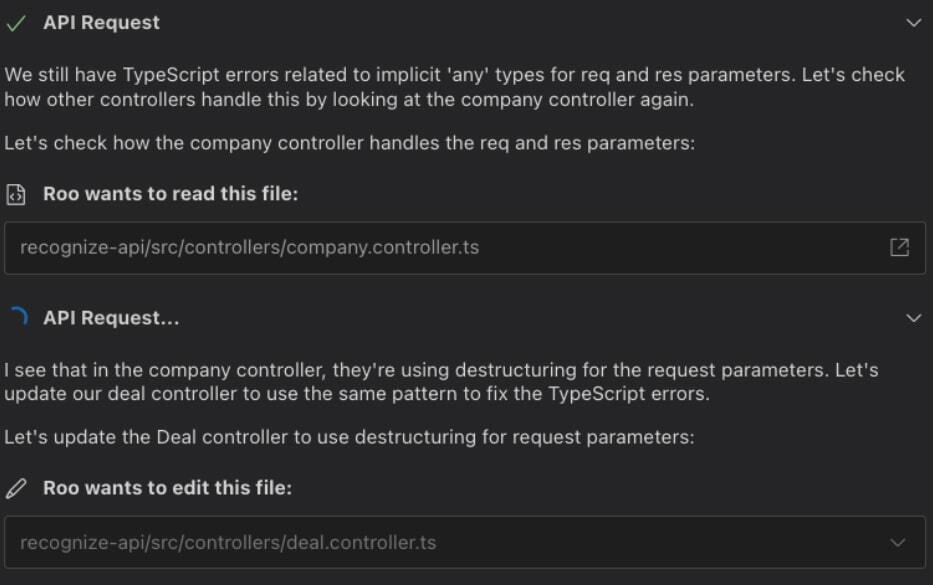Click the completed 'API Request' header title

(x=101, y=23)
